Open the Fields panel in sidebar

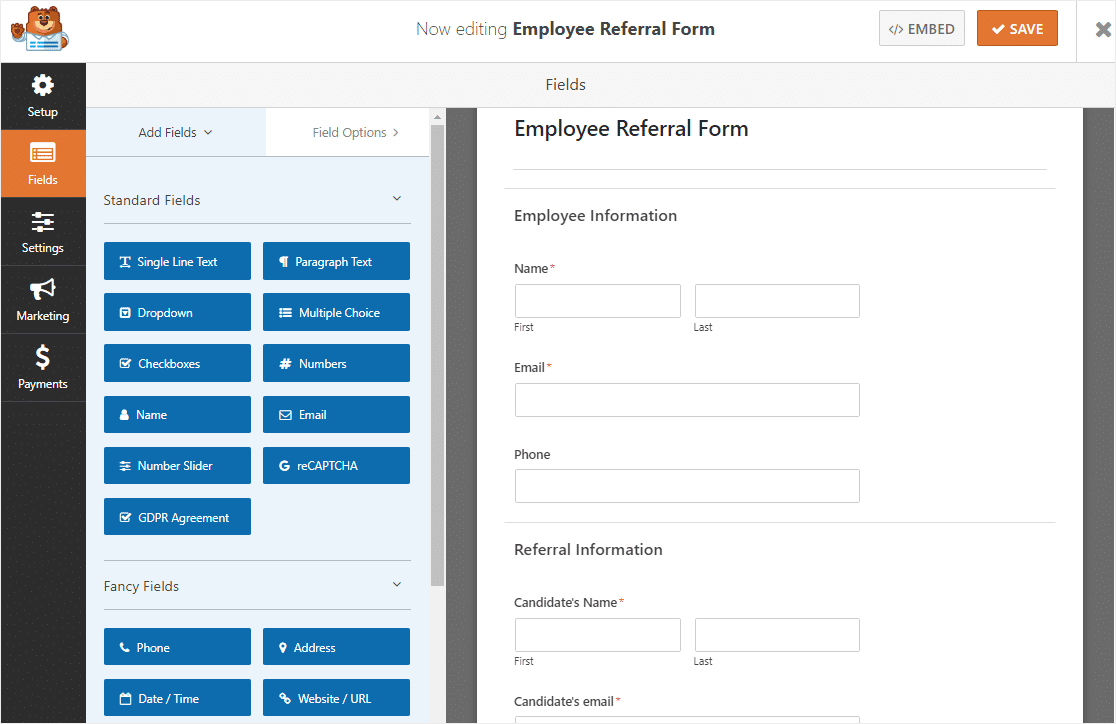pos(43,164)
